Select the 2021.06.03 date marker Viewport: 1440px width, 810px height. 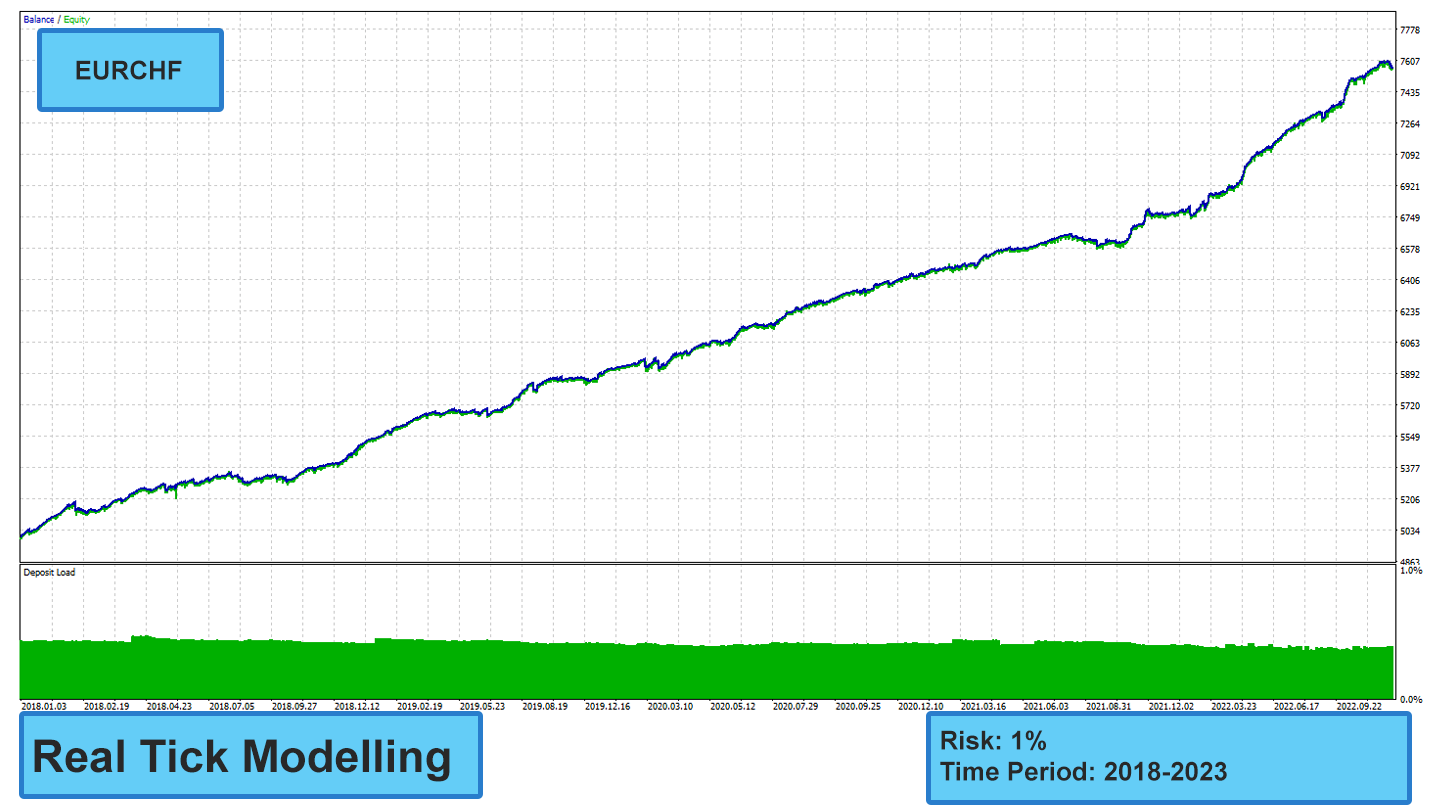point(1045,706)
